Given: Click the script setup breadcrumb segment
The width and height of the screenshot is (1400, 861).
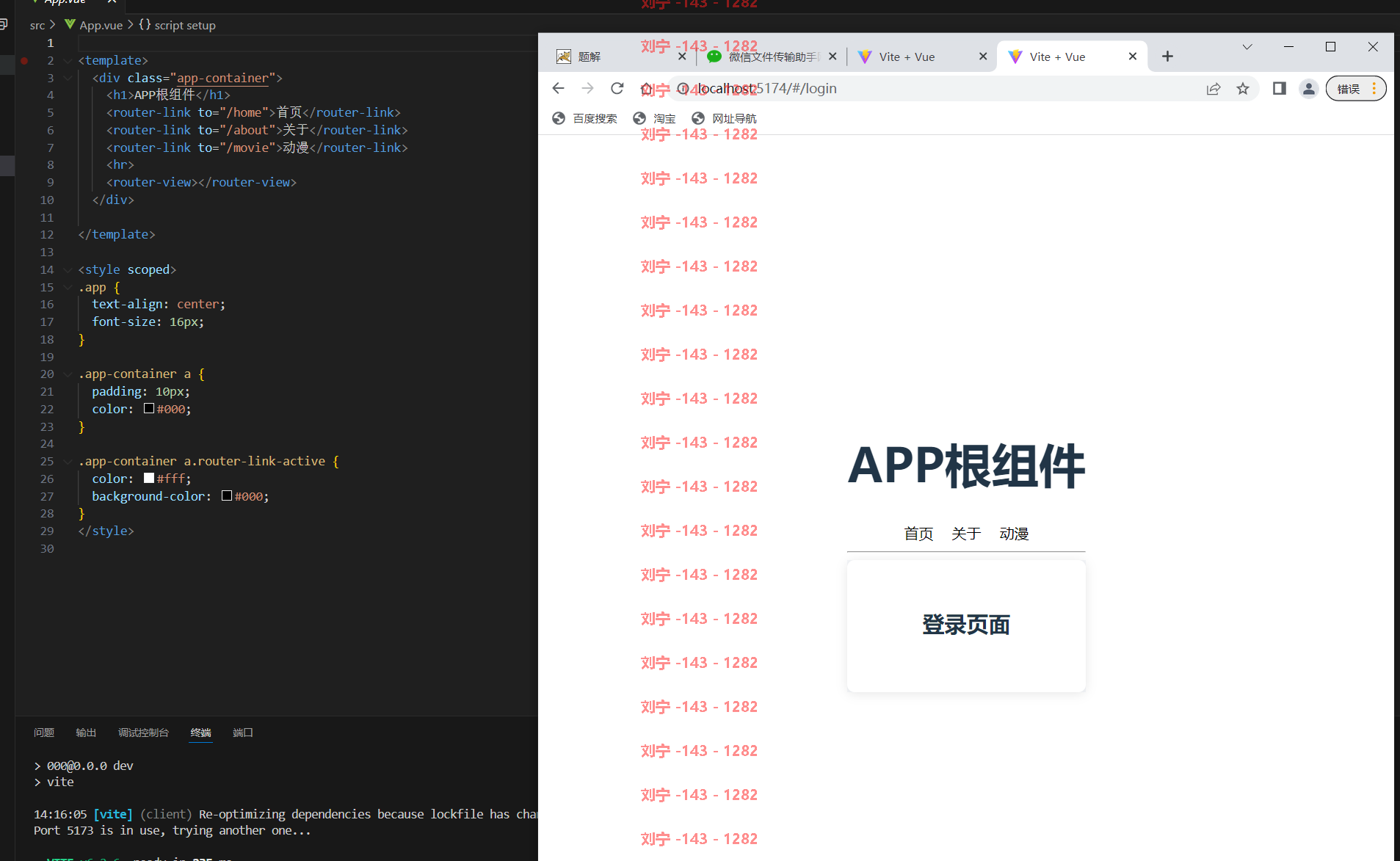Looking at the screenshot, I should click(x=177, y=25).
